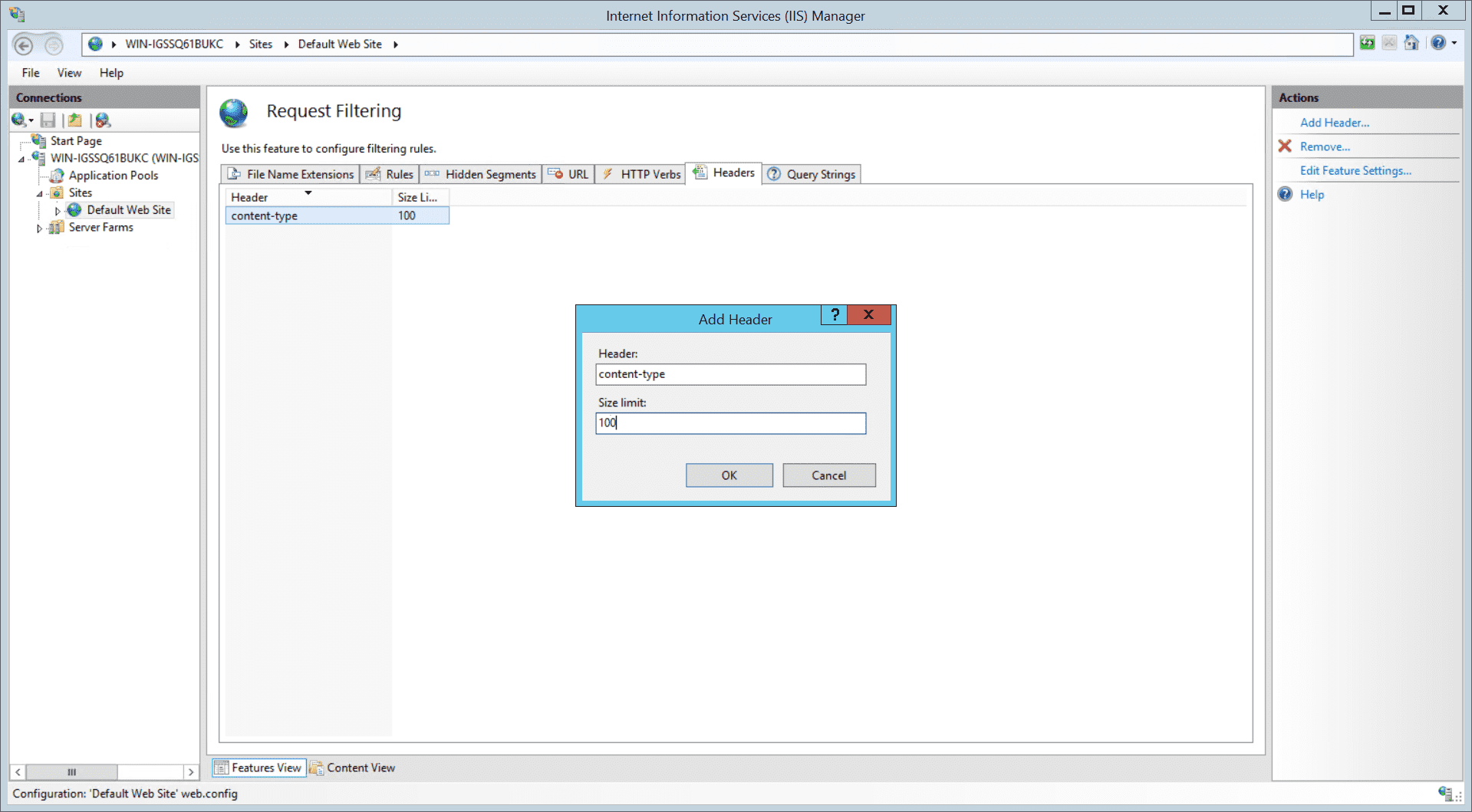Switch to the URL tab
The height and width of the screenshot is (812, 1472).
tap(568, 174)
